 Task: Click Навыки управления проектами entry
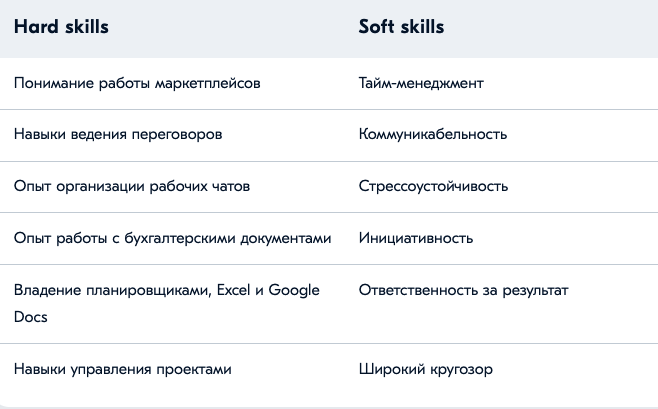(123, 370)
